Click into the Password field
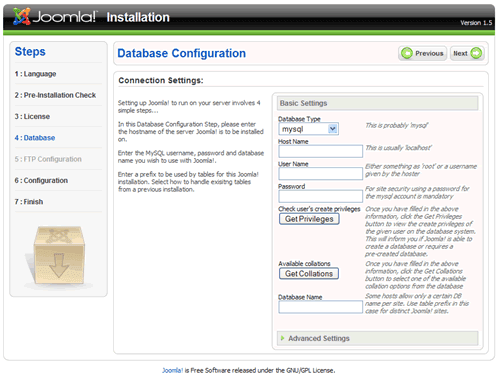Screen dimensions: 500x377 click(321, 196)
